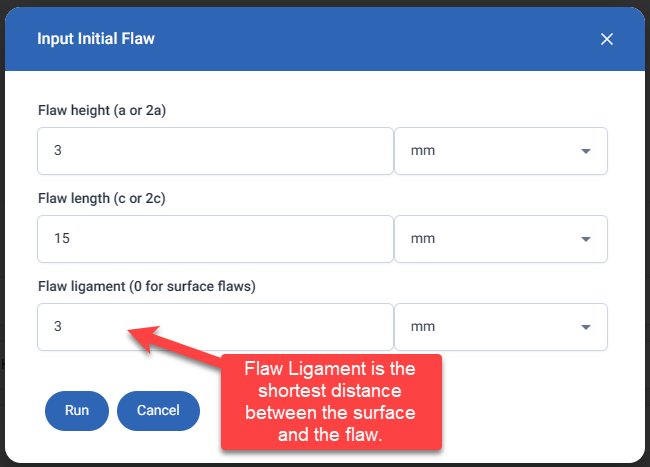Expand the Flaw length unit selector
The width and height of the screenshot is (650, 467).
[x=500, y=239]
